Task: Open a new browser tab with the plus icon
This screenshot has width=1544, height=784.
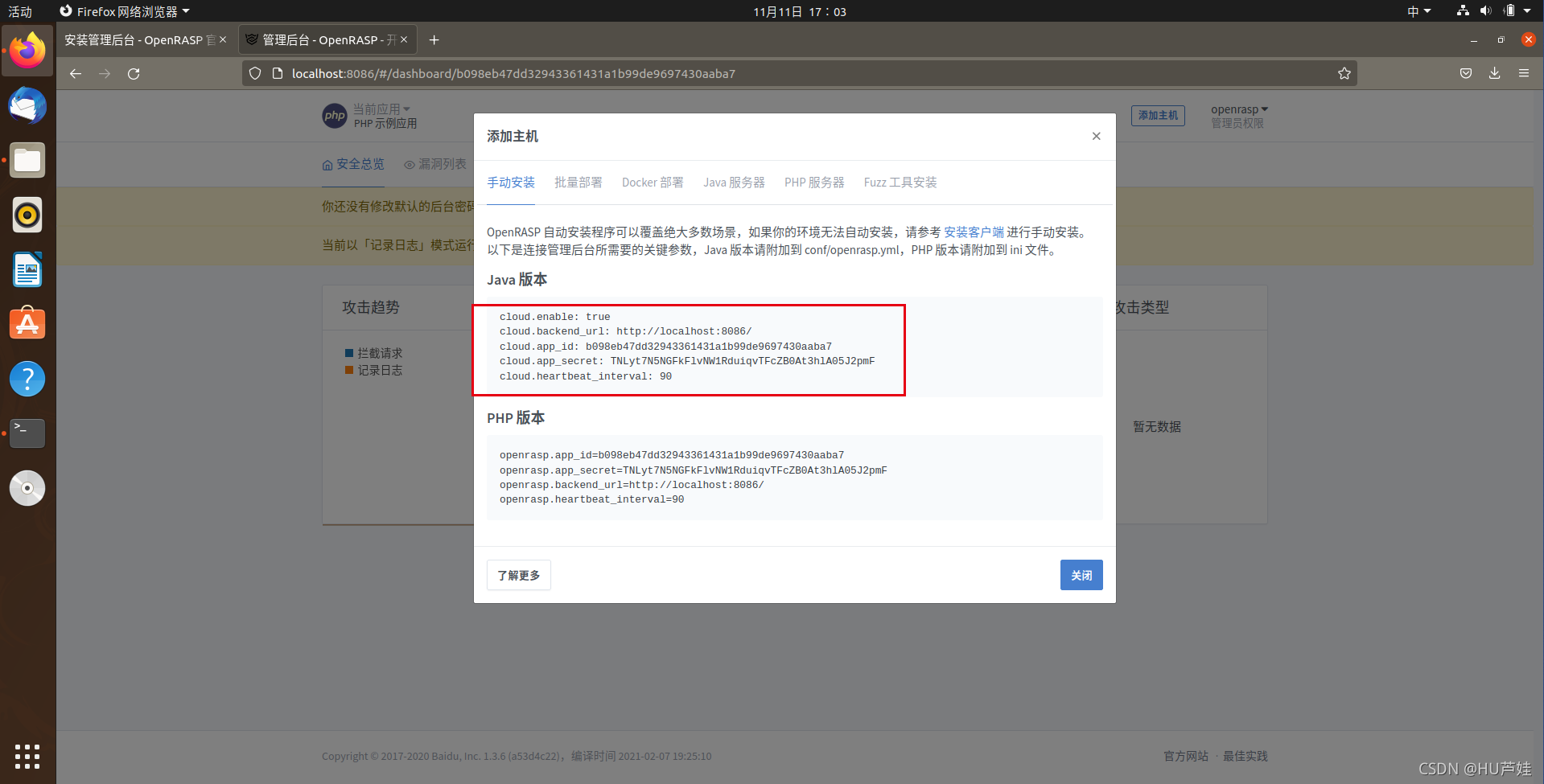Action: click(x=434, y=39)
